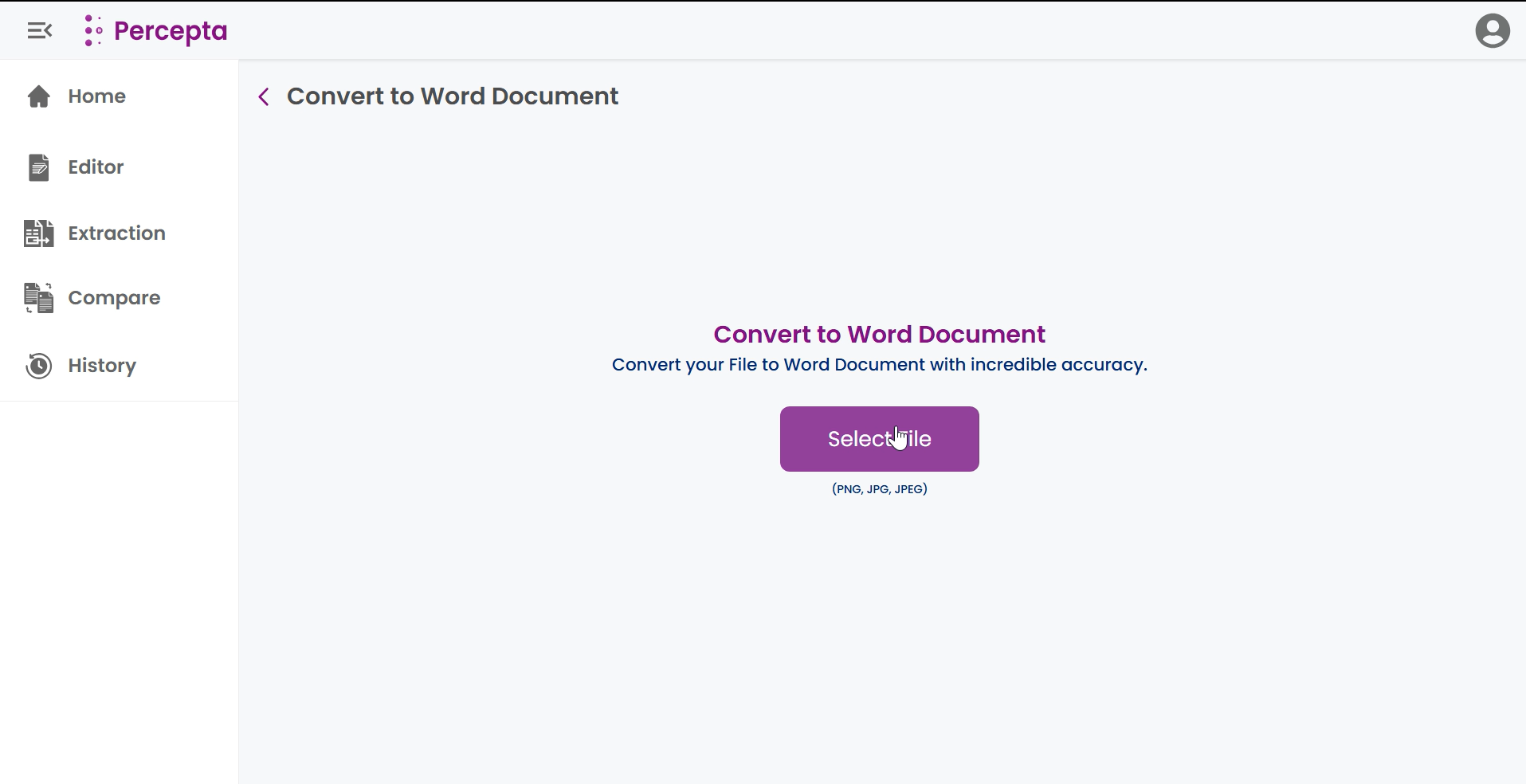Click the Select File button

[x=879, y=438]
